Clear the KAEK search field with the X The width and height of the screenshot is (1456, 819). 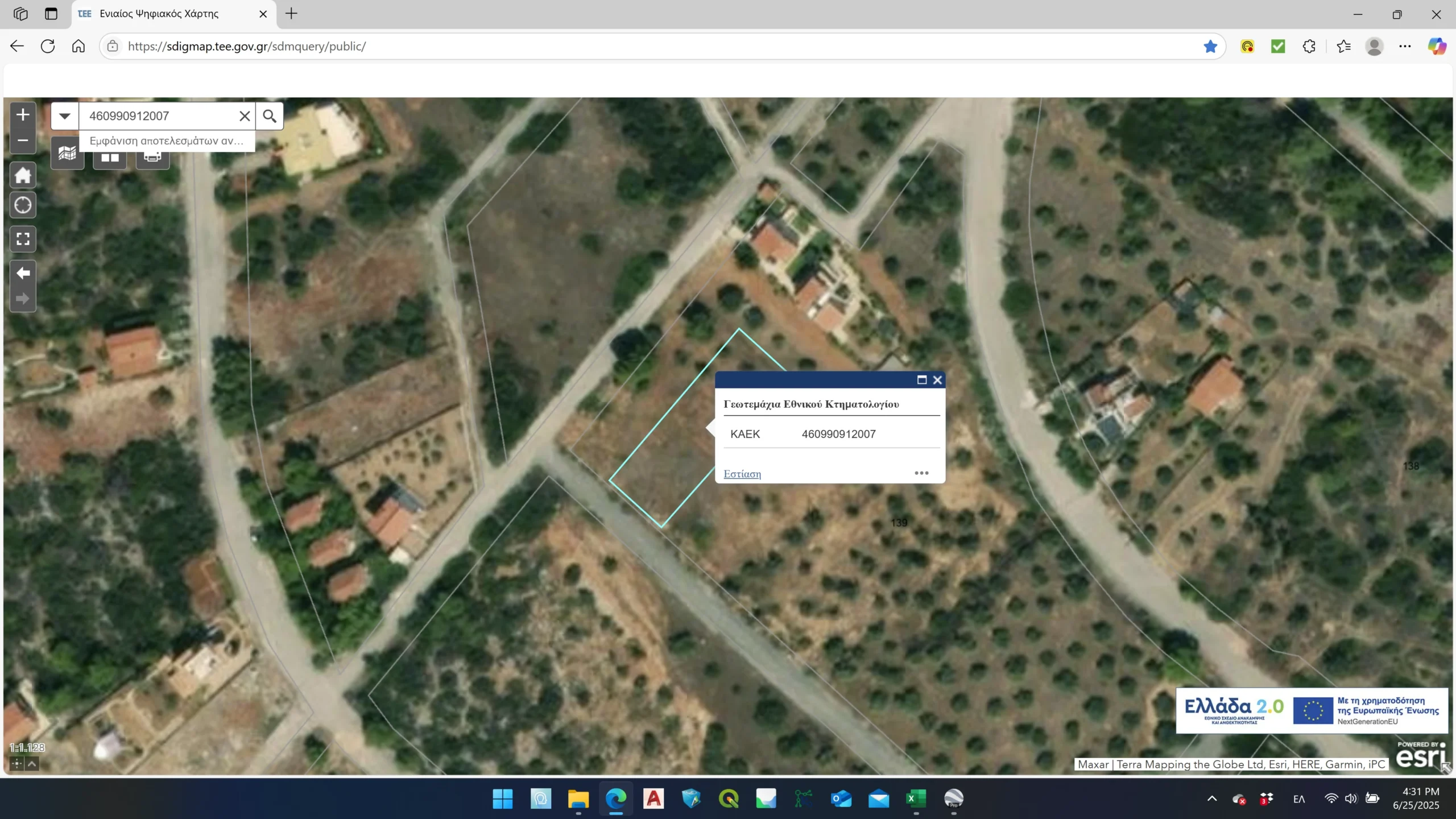pyautogui.click(x=245, y=115)
